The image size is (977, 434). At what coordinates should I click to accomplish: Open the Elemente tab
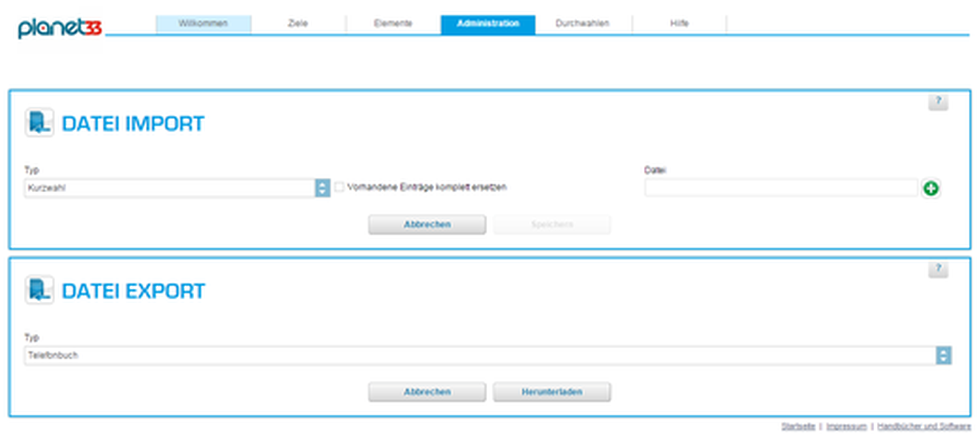tap(393, 24)
